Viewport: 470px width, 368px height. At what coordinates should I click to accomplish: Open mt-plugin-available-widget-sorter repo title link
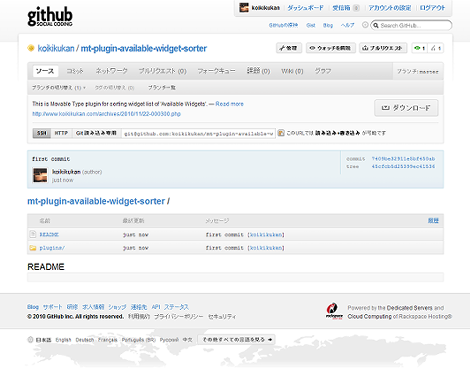[x=144, y=49]
